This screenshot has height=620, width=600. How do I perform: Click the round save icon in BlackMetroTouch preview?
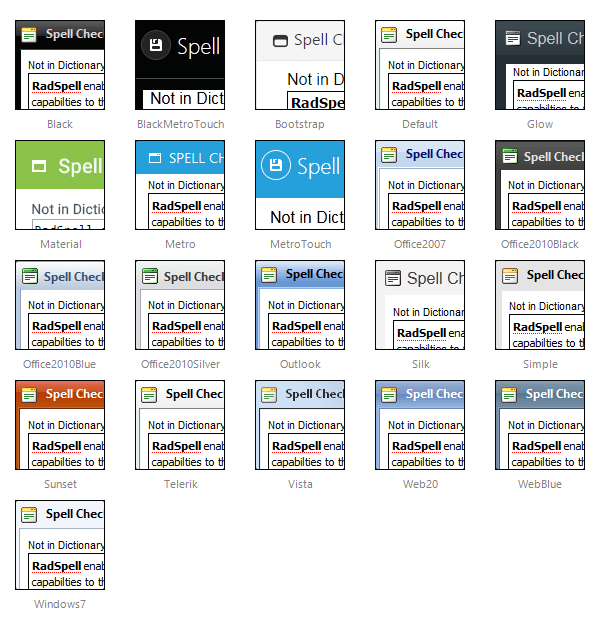pyautogui.click(x=156, y=45)
